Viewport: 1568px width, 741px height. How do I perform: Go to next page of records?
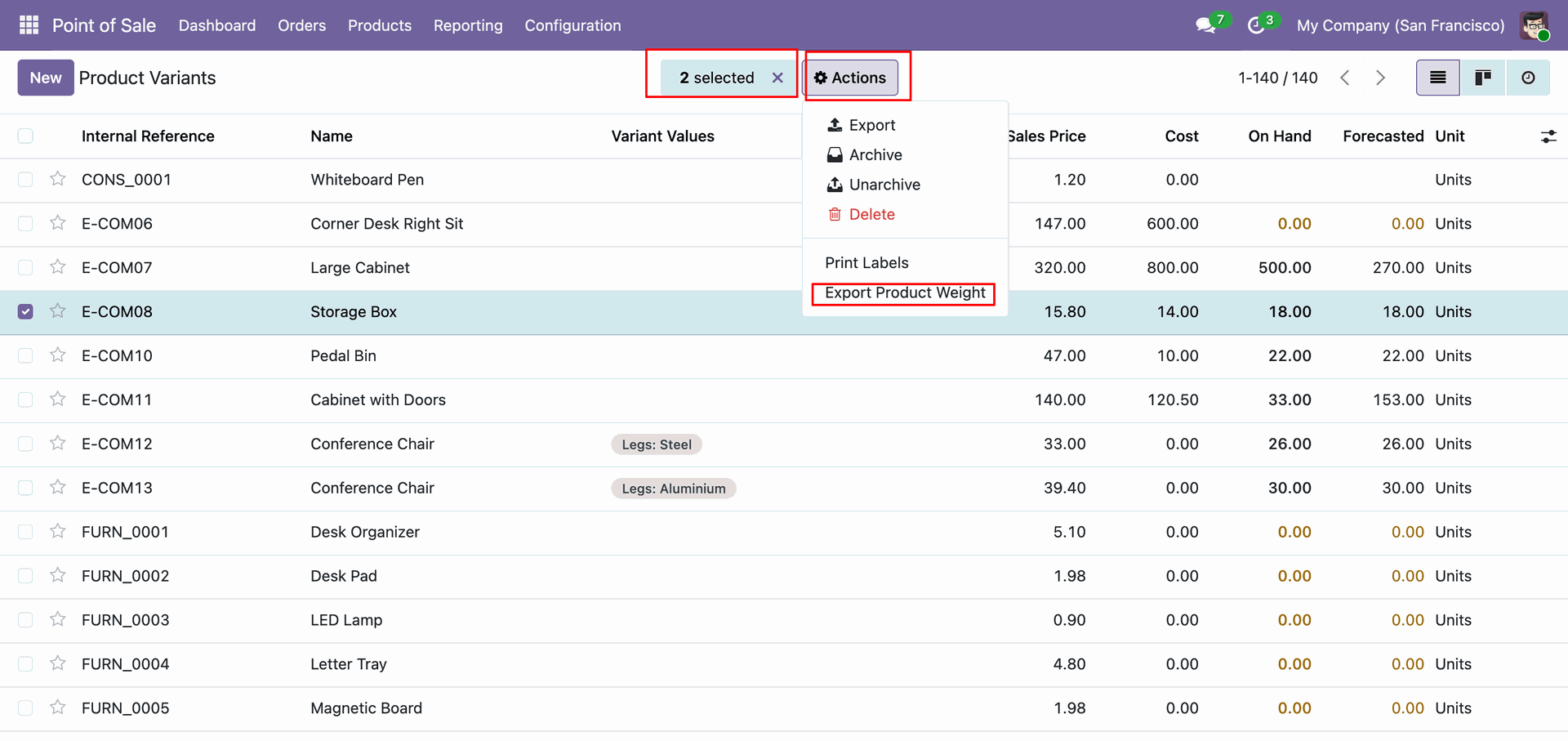point(1380,78)
